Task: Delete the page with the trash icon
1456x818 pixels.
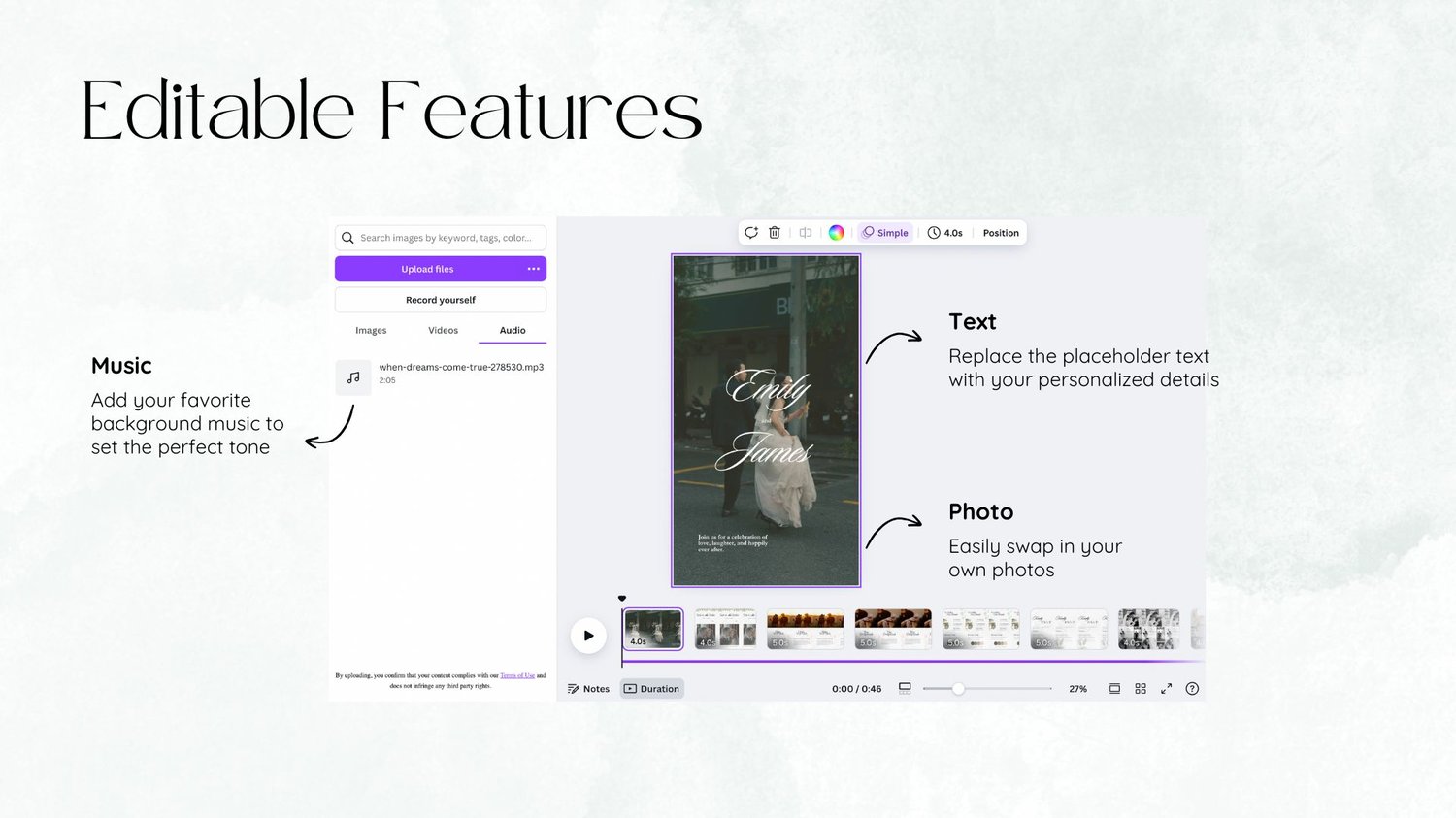Action: (x=775, y=233)
